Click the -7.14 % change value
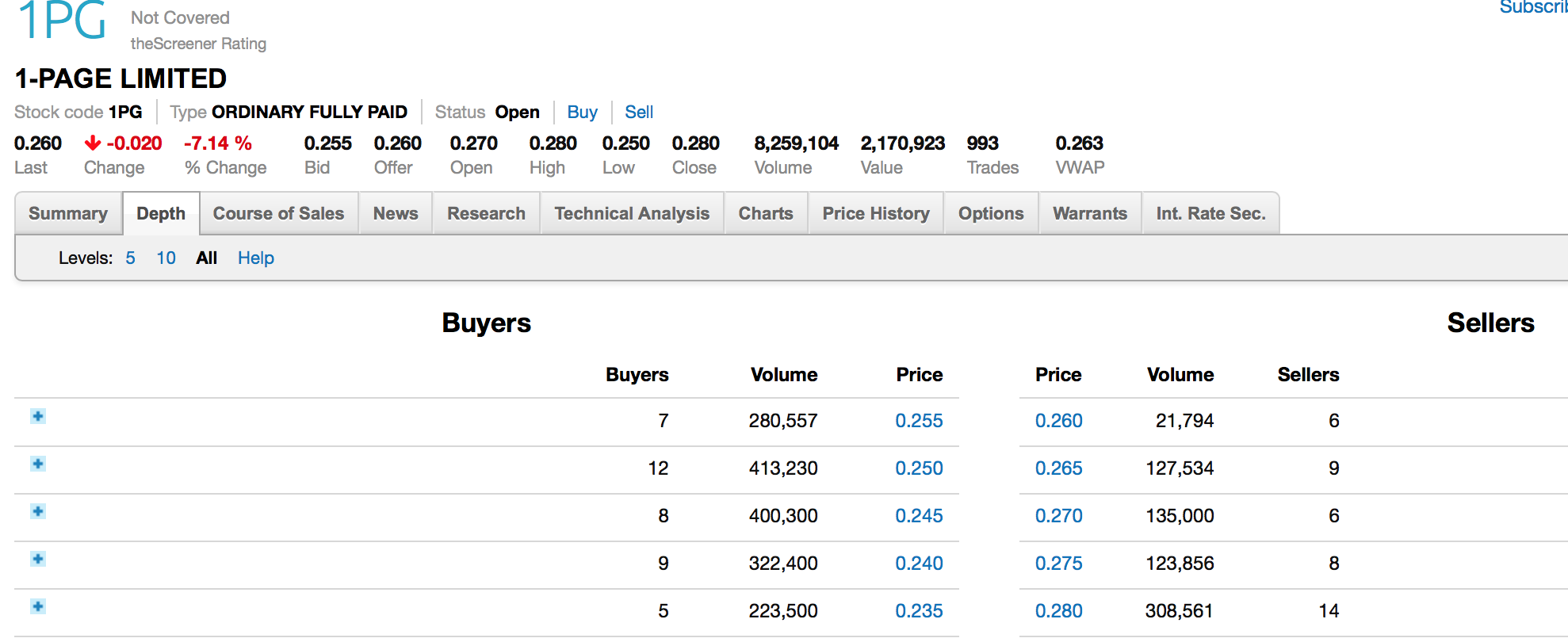This screenshot has height=642, width=1568. (218, 143)
